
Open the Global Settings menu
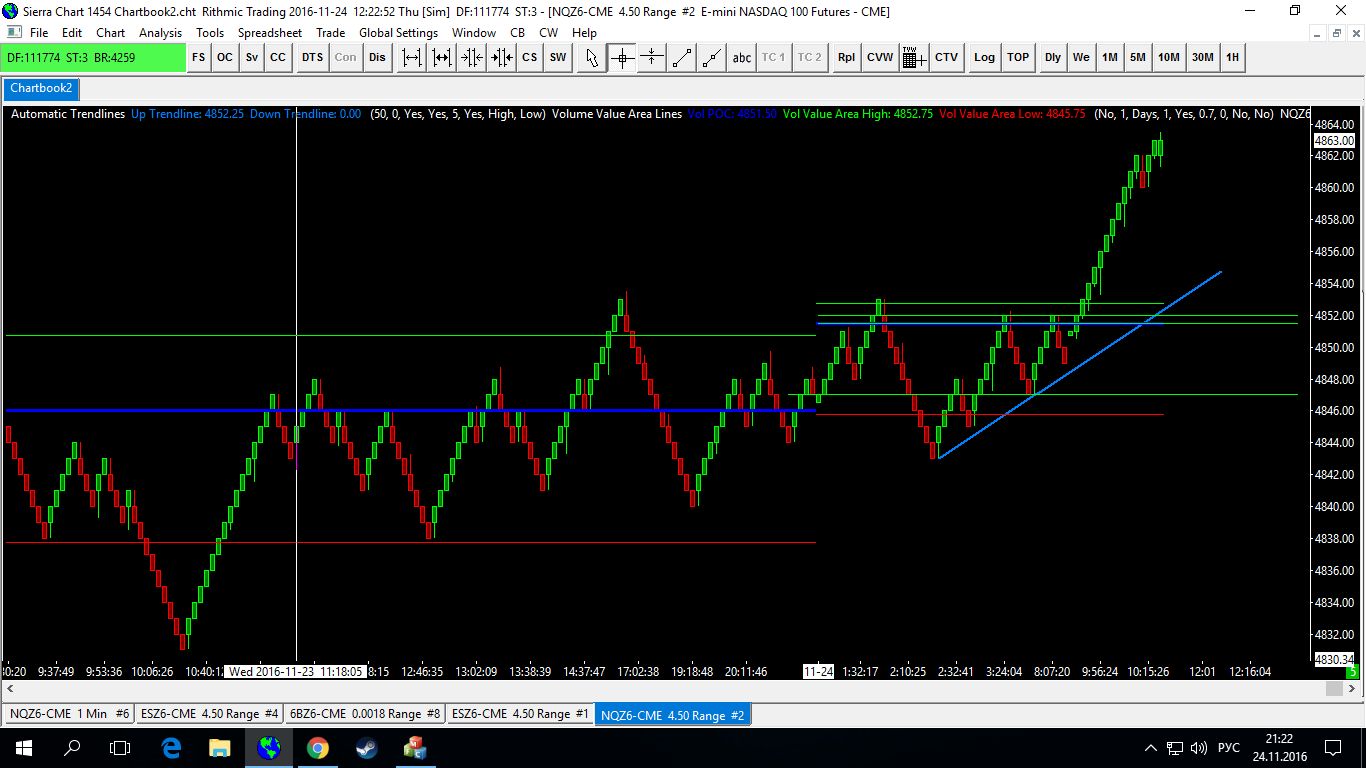coord(398,33)
